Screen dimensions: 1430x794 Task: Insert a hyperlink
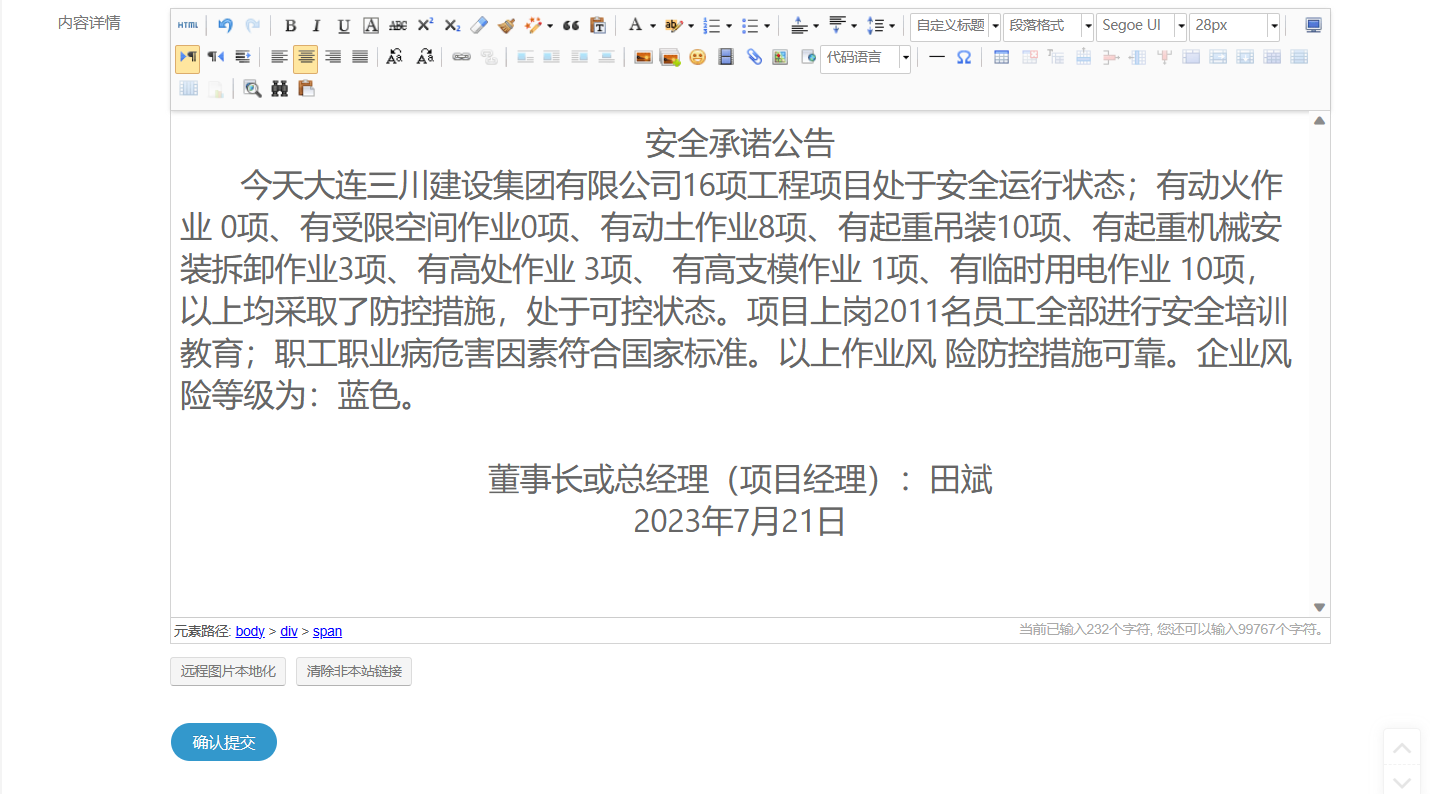461,57
